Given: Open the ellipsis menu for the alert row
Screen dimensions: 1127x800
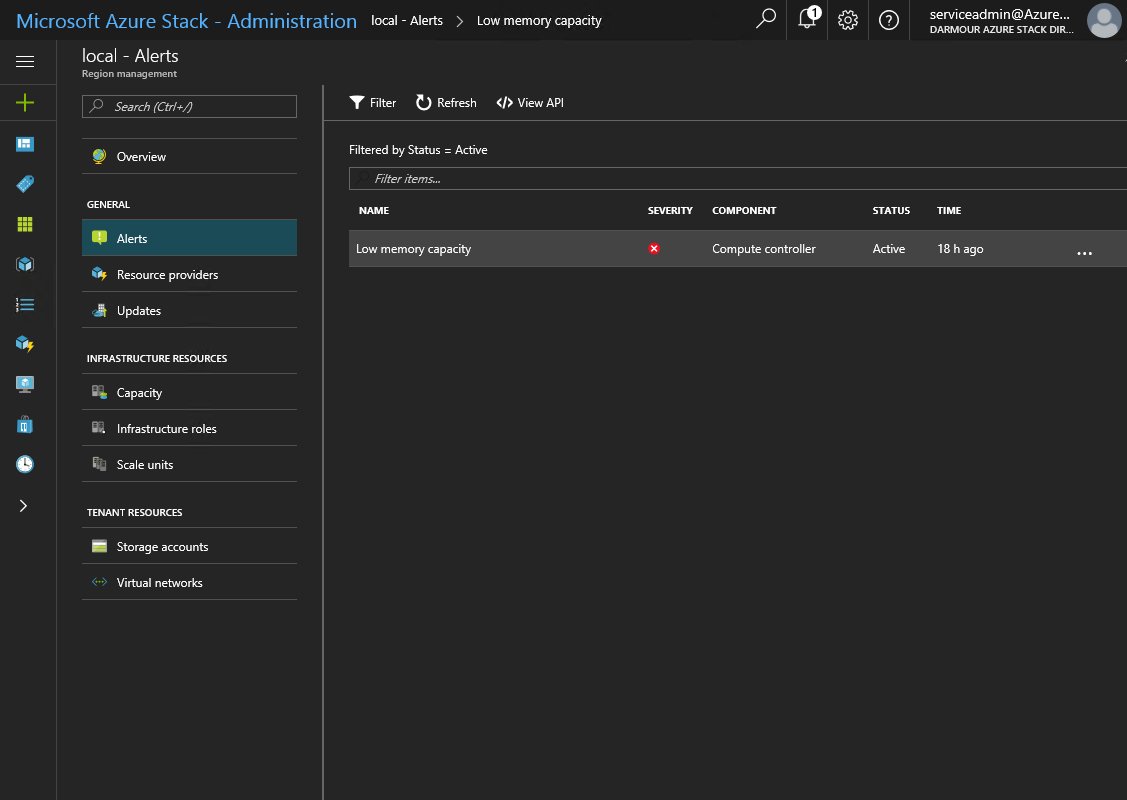Looking at the screenshot, I should tap(1085, 252).
